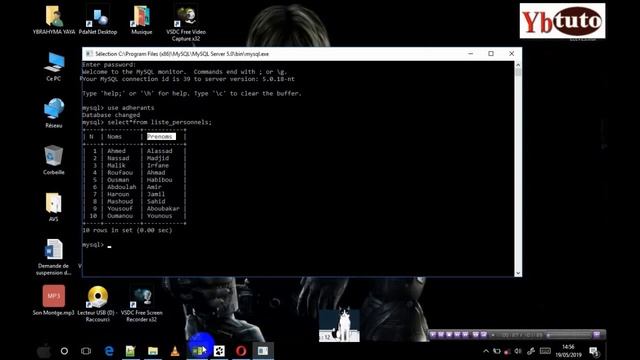Viewport: 640px width, 360px height.
Task: Click the mysql console title bar icon
Action: (89, 54)
